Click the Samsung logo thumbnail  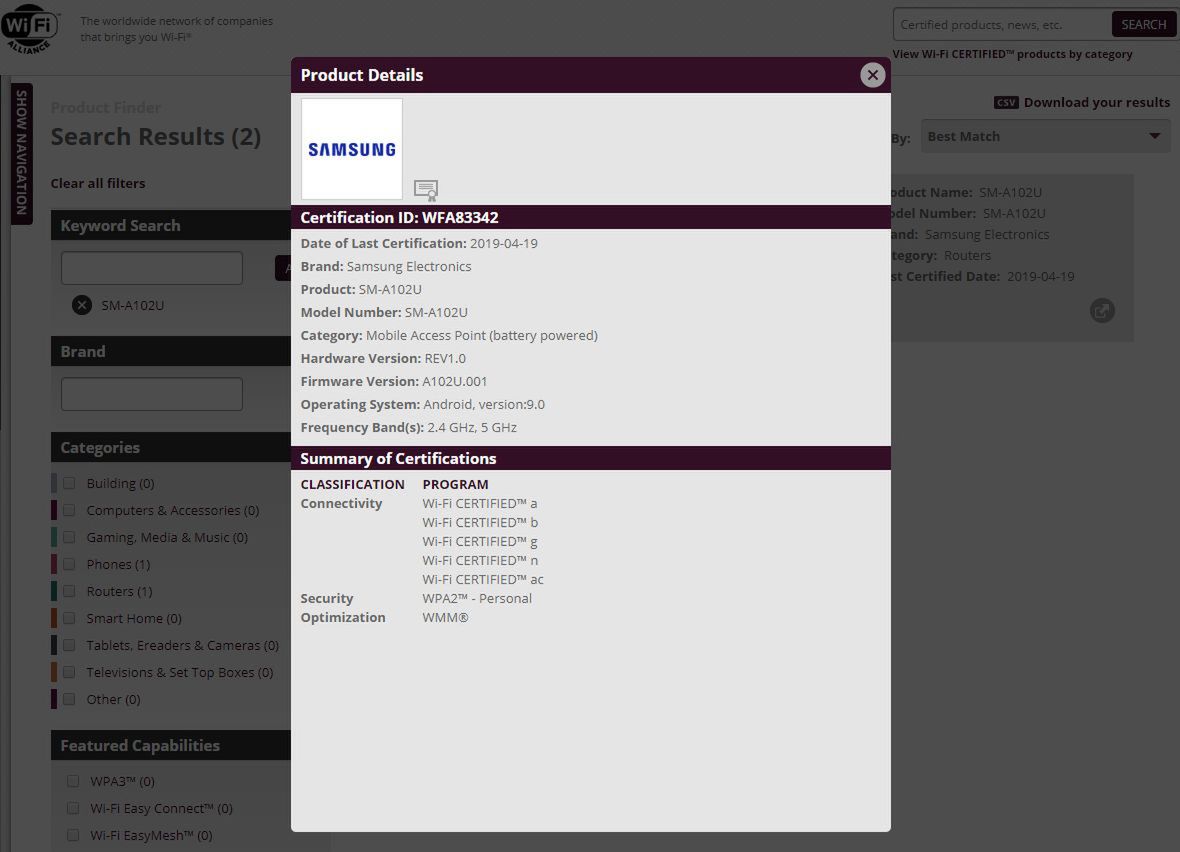tap(351, 149)
